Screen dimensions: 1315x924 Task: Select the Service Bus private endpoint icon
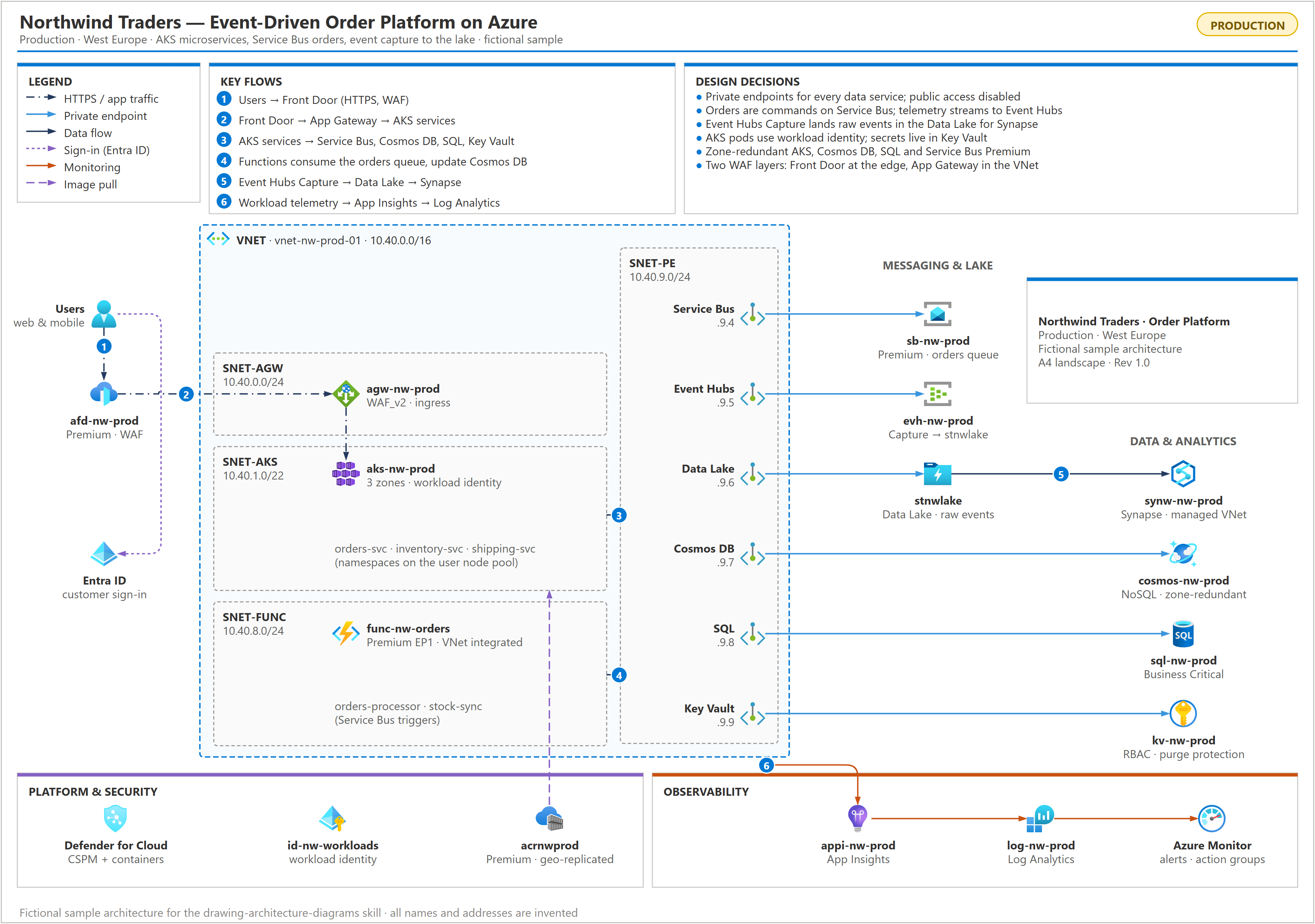click(x=753, y=314)
